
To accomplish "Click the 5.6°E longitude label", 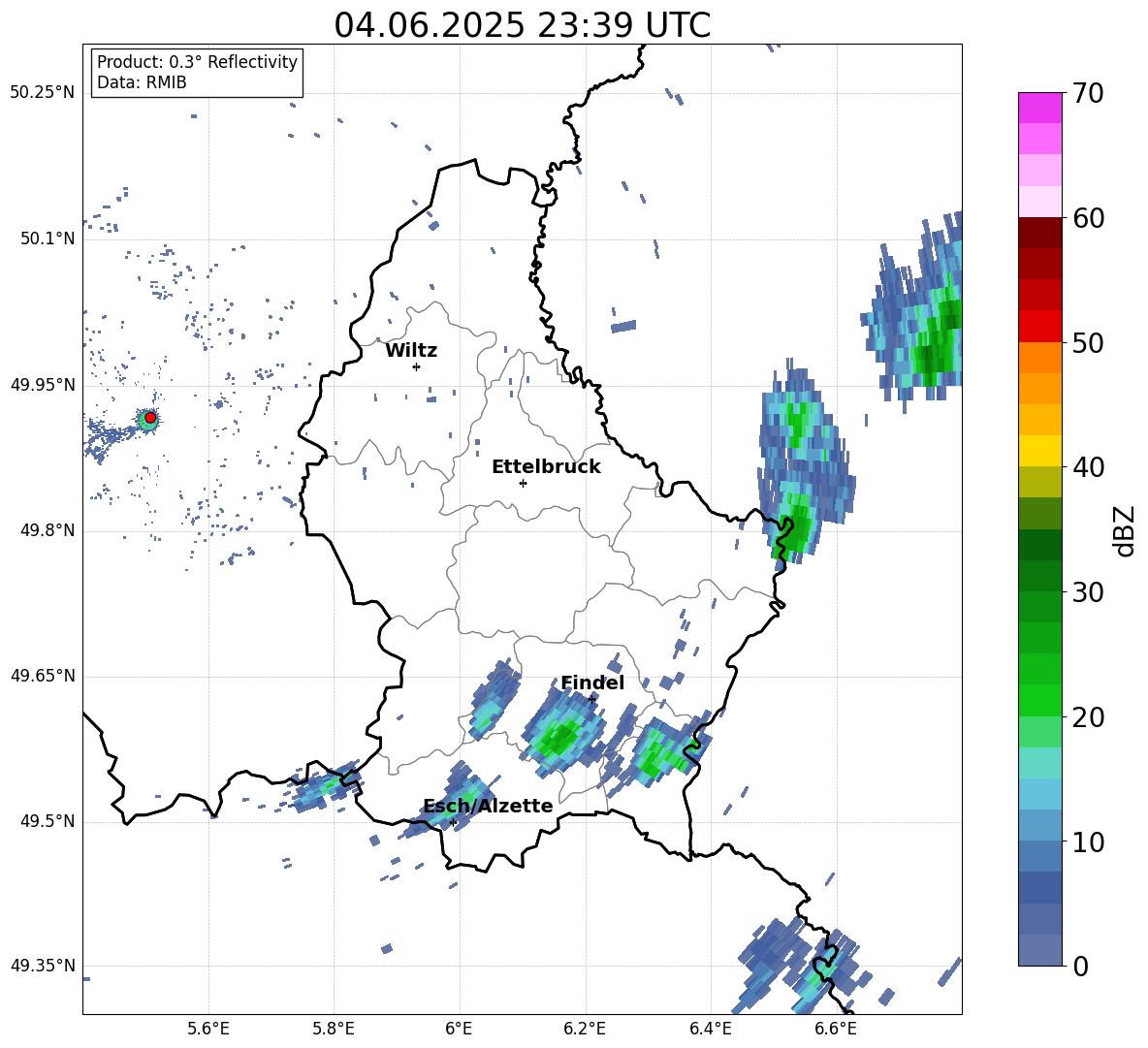I will click(x=208, y=1029).
